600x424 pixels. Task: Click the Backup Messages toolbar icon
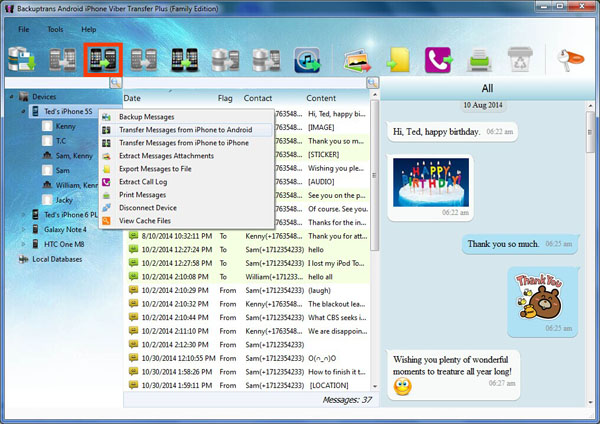point(22,59)
